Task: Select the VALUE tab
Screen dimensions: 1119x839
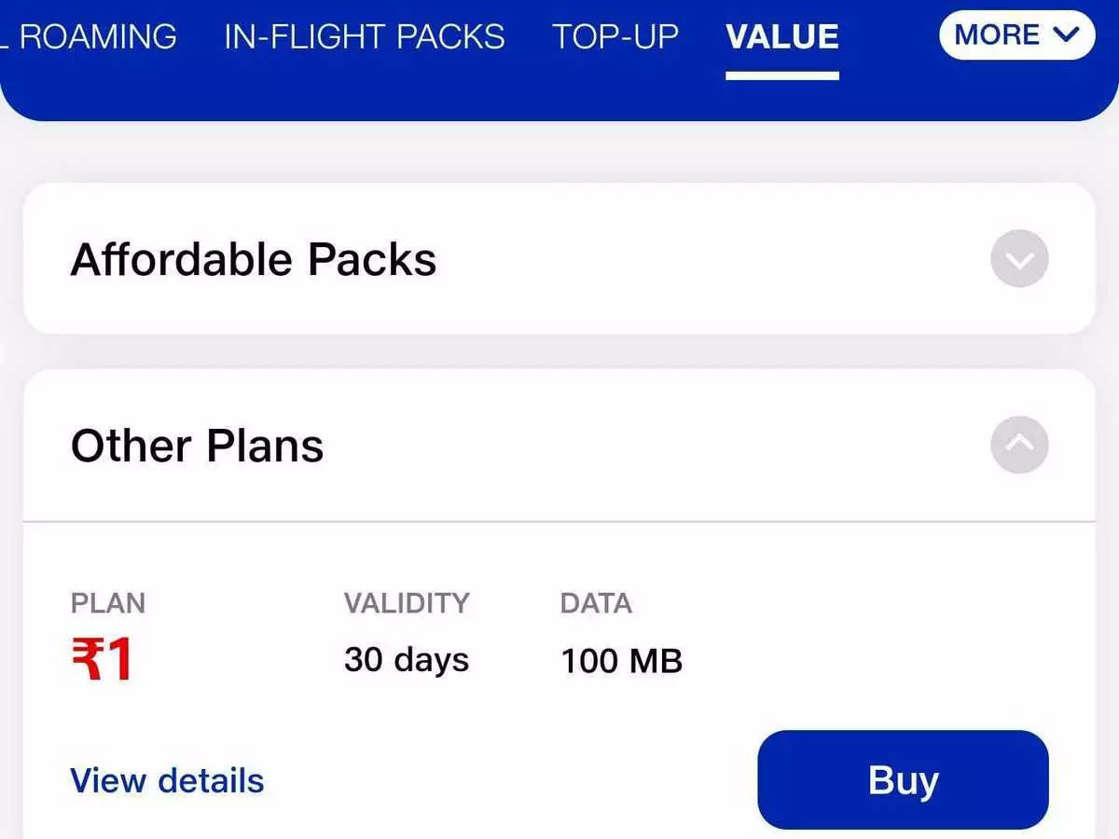Action: click(782, 37)
